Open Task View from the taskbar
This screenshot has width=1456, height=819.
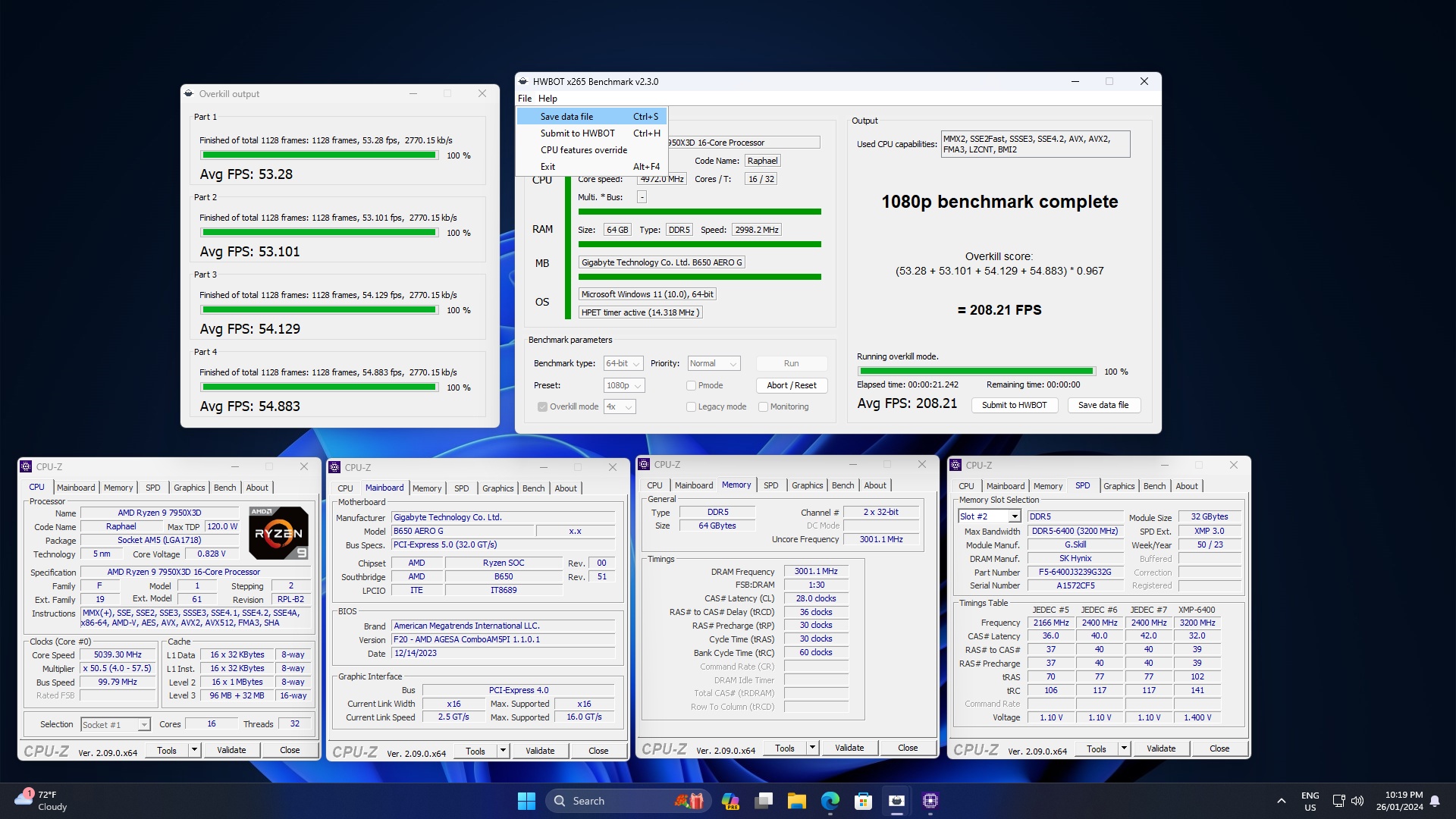(x=764, y=801)
